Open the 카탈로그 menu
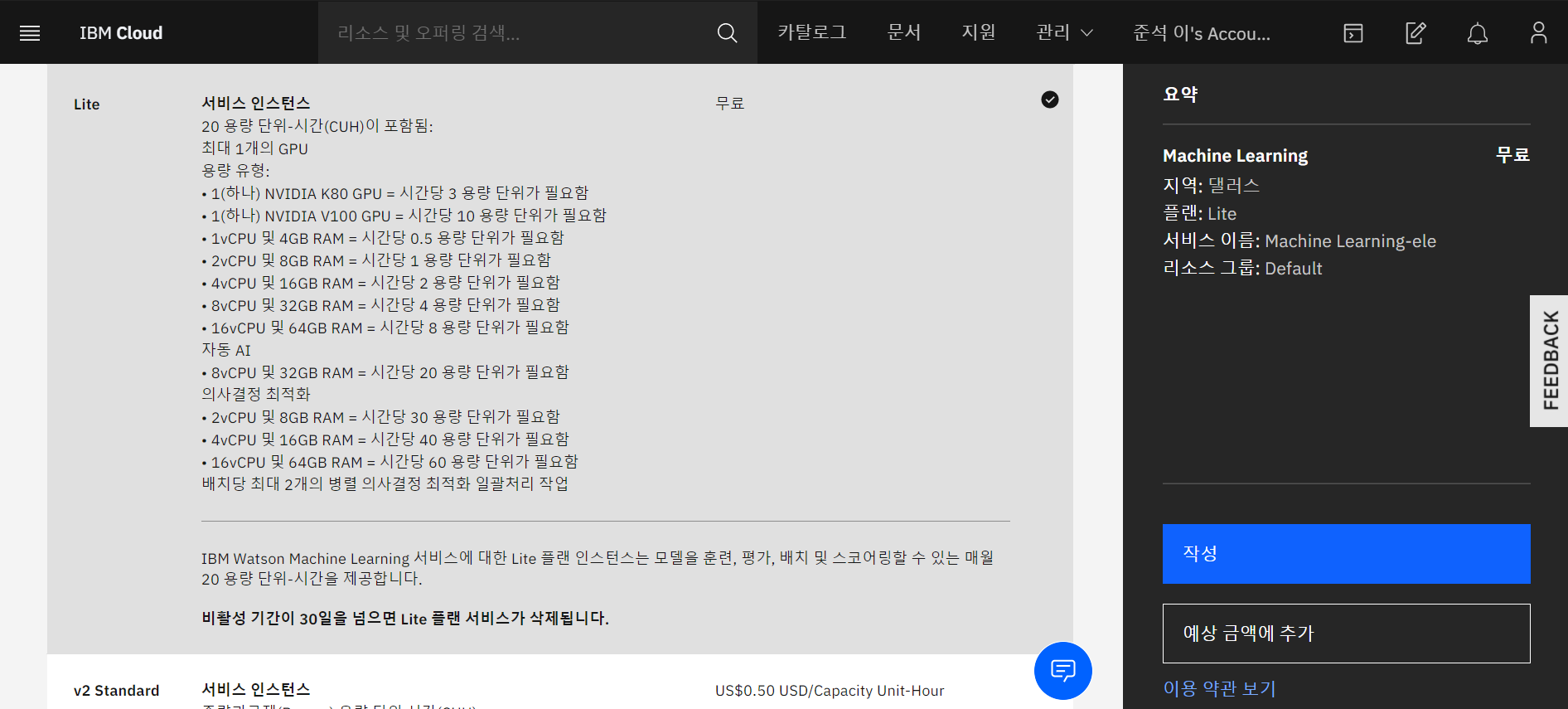This screenshot has height=709, width=1568. tap(812, 32)
